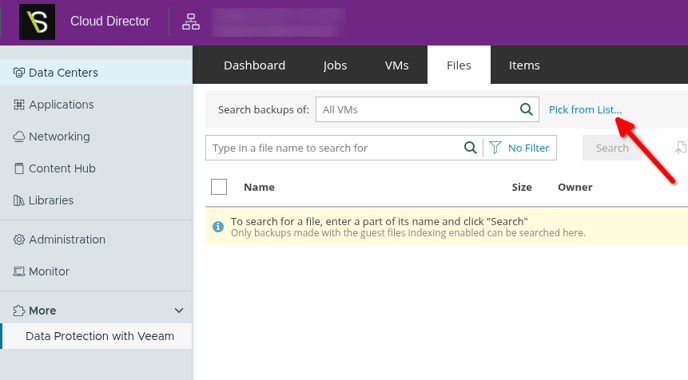Open the No Filter dropdown
688x380 pixels.
point(520,148)
